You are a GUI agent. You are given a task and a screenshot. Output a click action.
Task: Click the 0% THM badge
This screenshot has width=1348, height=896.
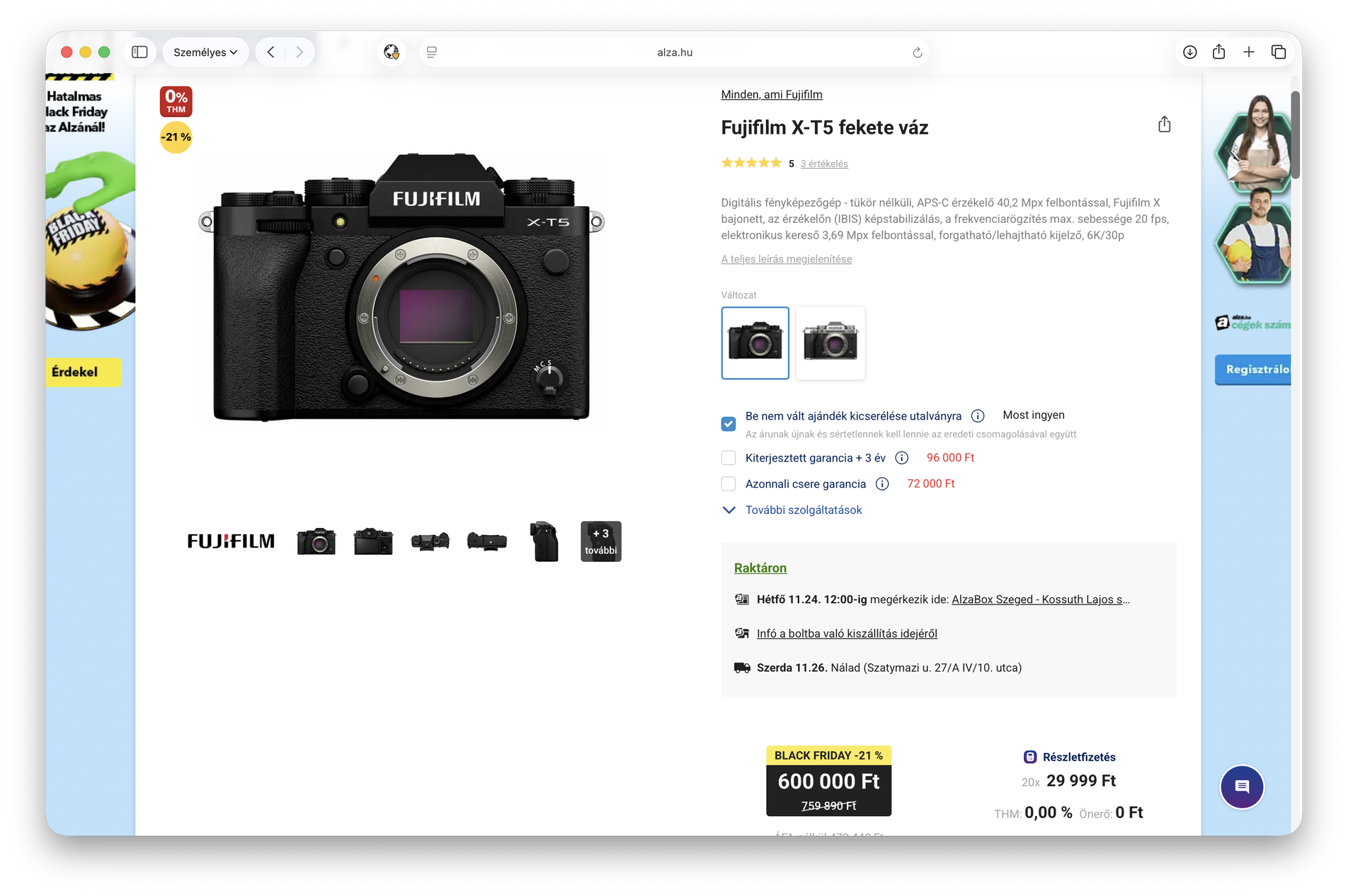click(176, 101)
